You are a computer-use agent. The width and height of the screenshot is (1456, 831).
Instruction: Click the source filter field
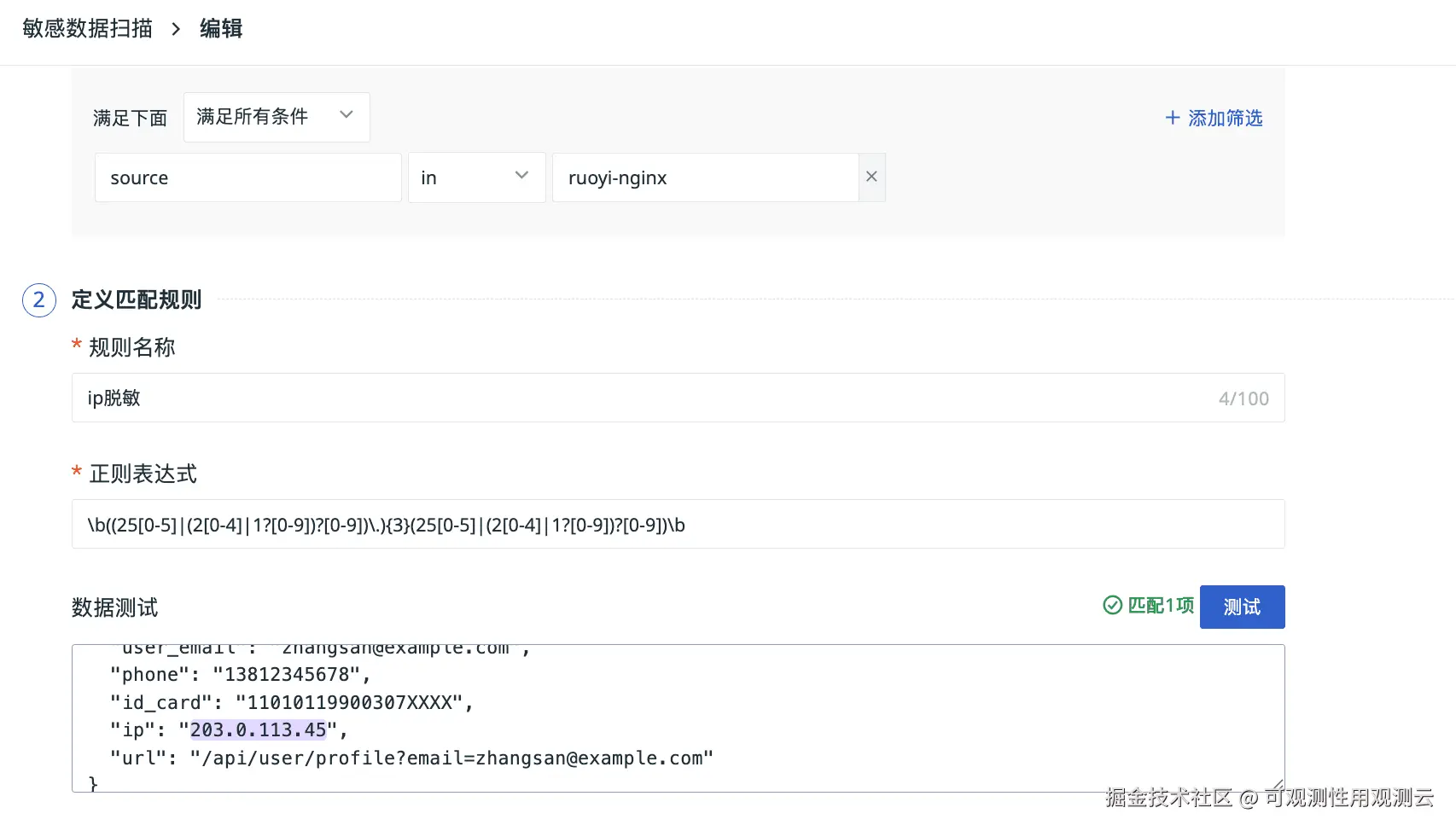[248, 177]
